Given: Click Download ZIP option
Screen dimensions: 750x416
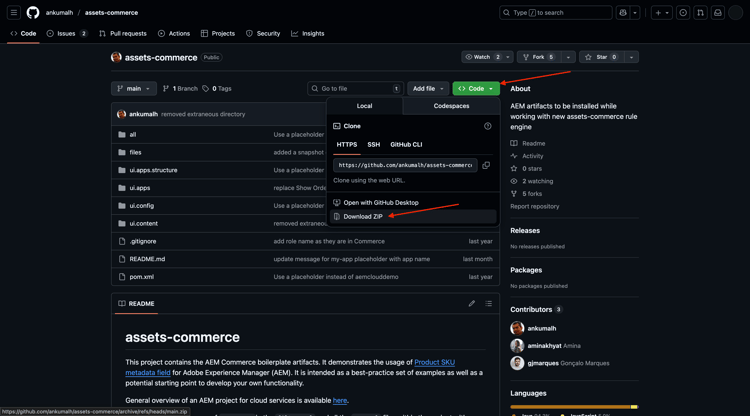Looking at the screenshot, I should point(413,216).
